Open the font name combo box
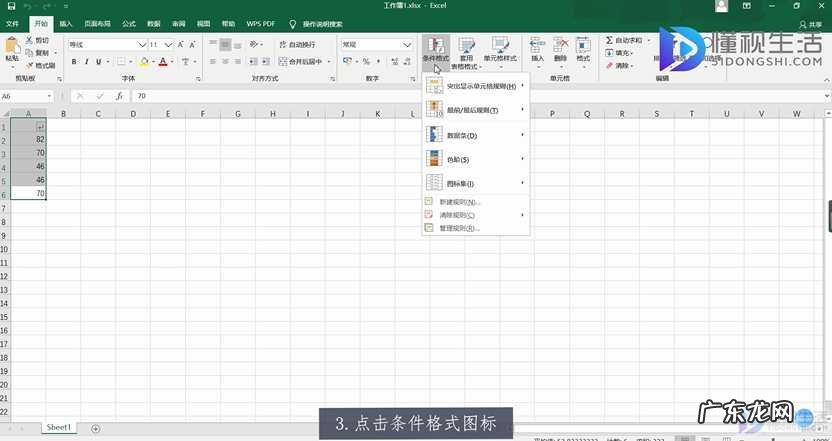Viewport: 832px width, 441px height. [106, 45]
